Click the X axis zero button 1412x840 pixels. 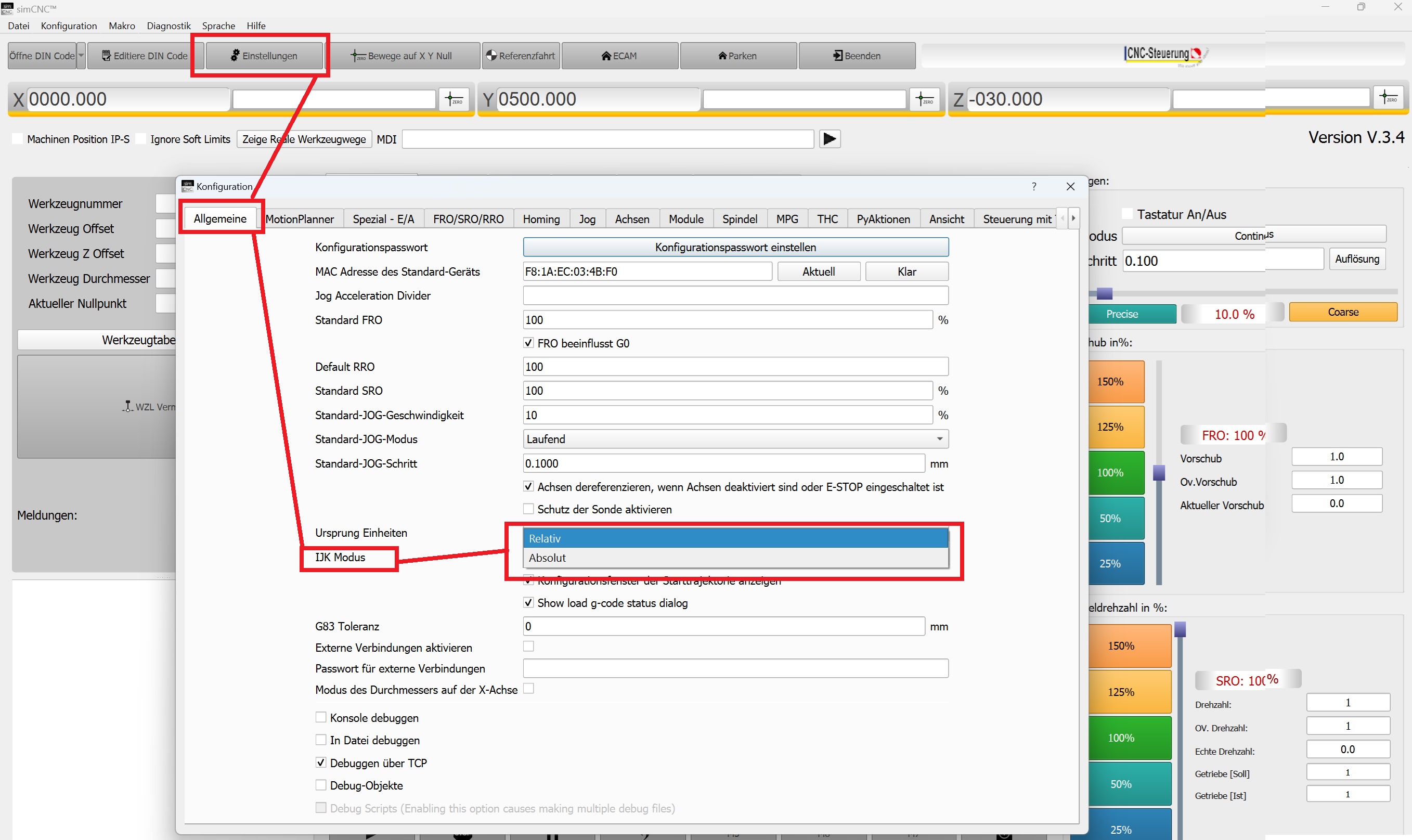454,99
